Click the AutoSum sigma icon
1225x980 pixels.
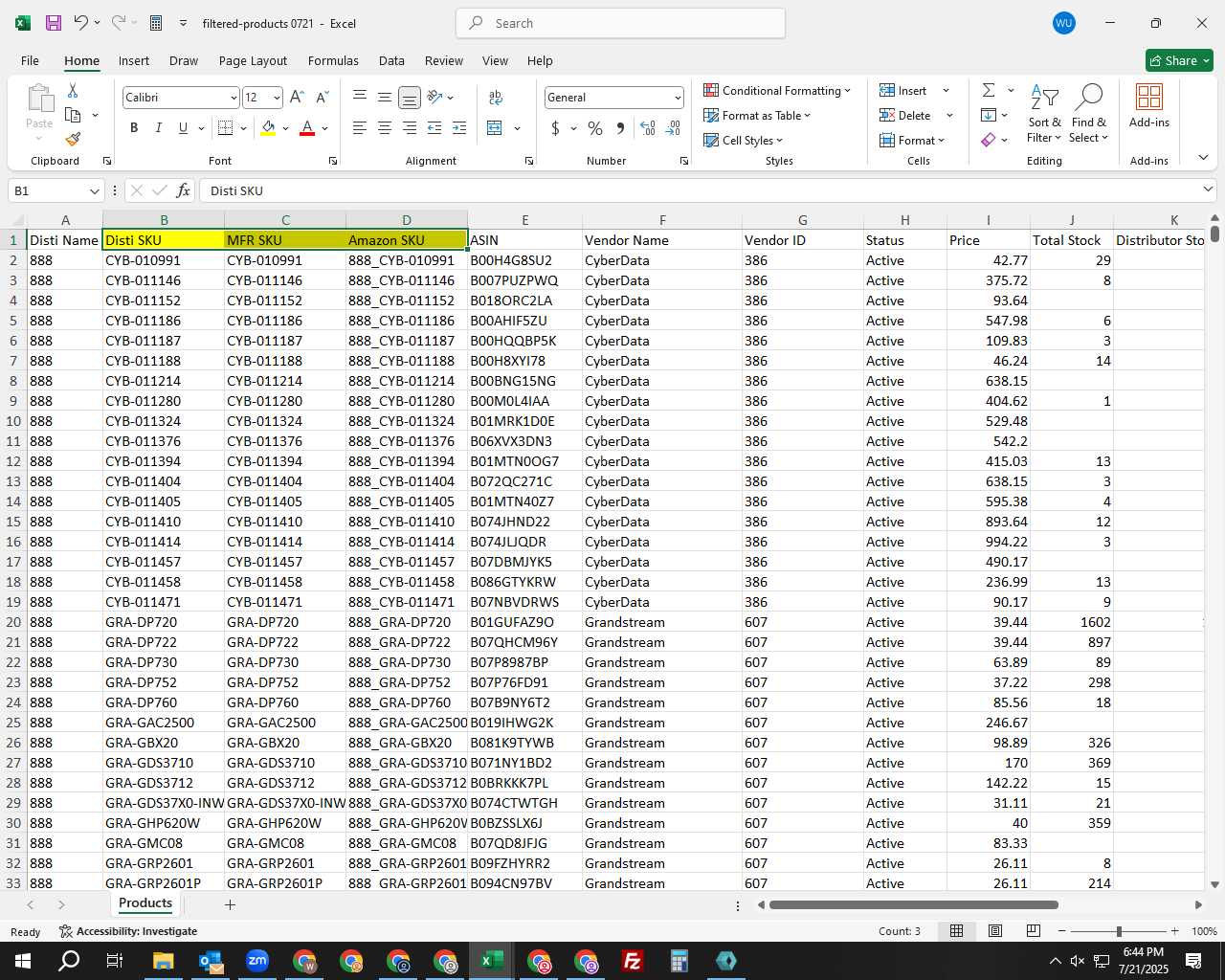coord(989,90)
